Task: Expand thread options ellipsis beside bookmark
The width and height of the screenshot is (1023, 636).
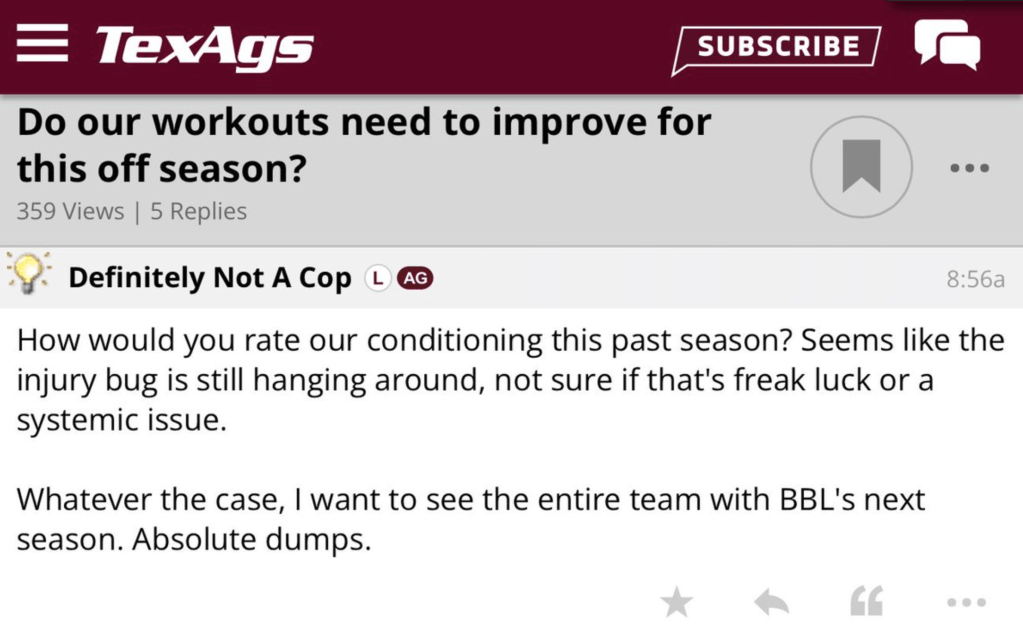Action: click(x=968, y=168)
